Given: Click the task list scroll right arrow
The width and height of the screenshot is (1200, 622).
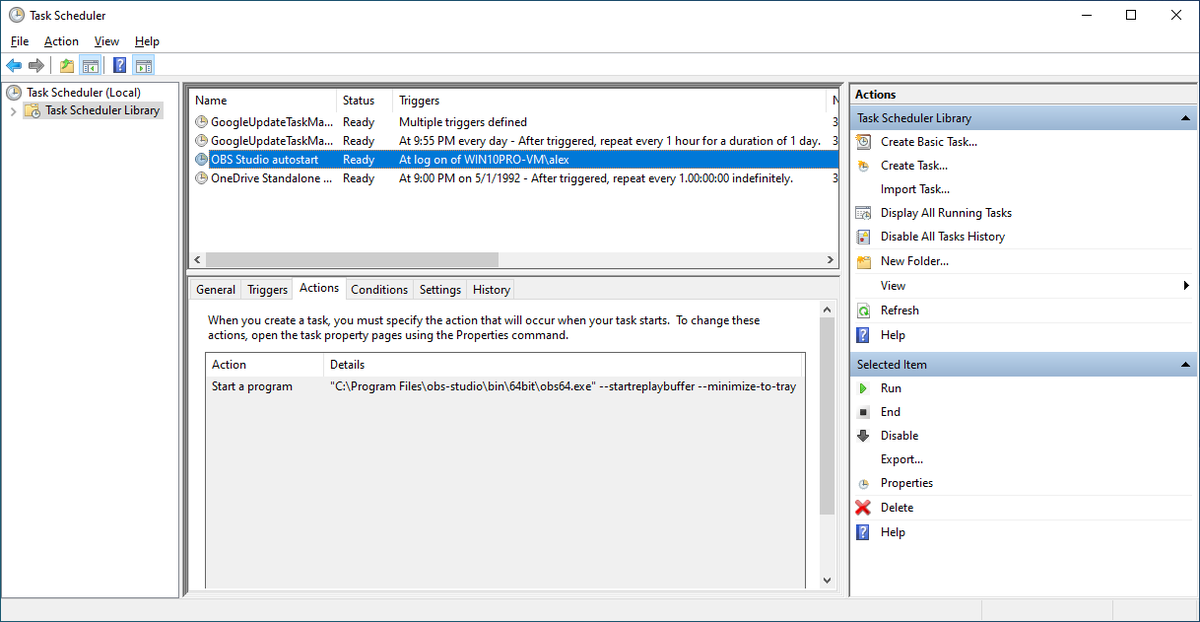Looking at the screenshot, I should (829, 260).
